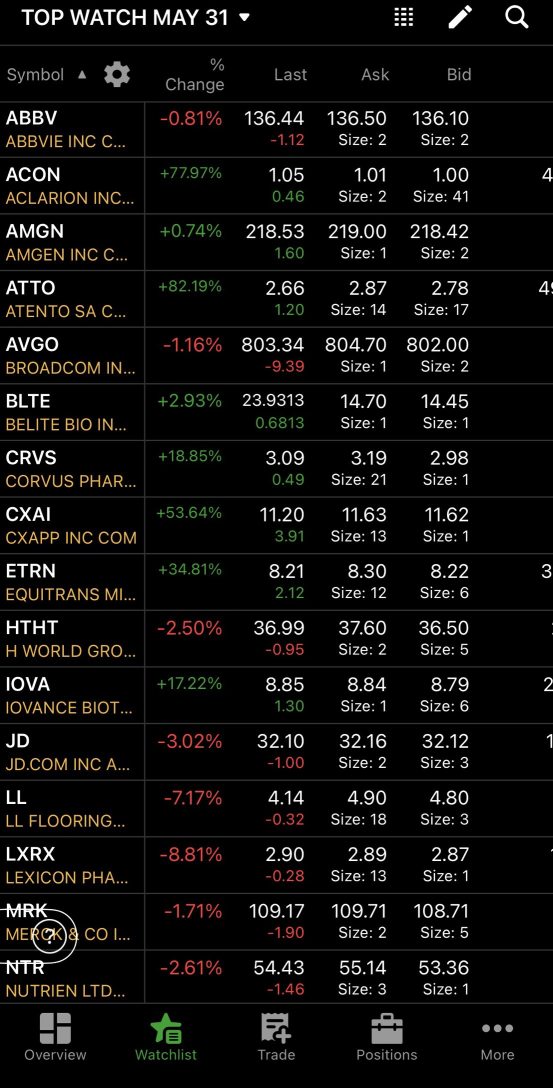The height and width of the screenshot is (1088, 553).
Task: Select the Watchlist tab
Action: [166, 1037]
